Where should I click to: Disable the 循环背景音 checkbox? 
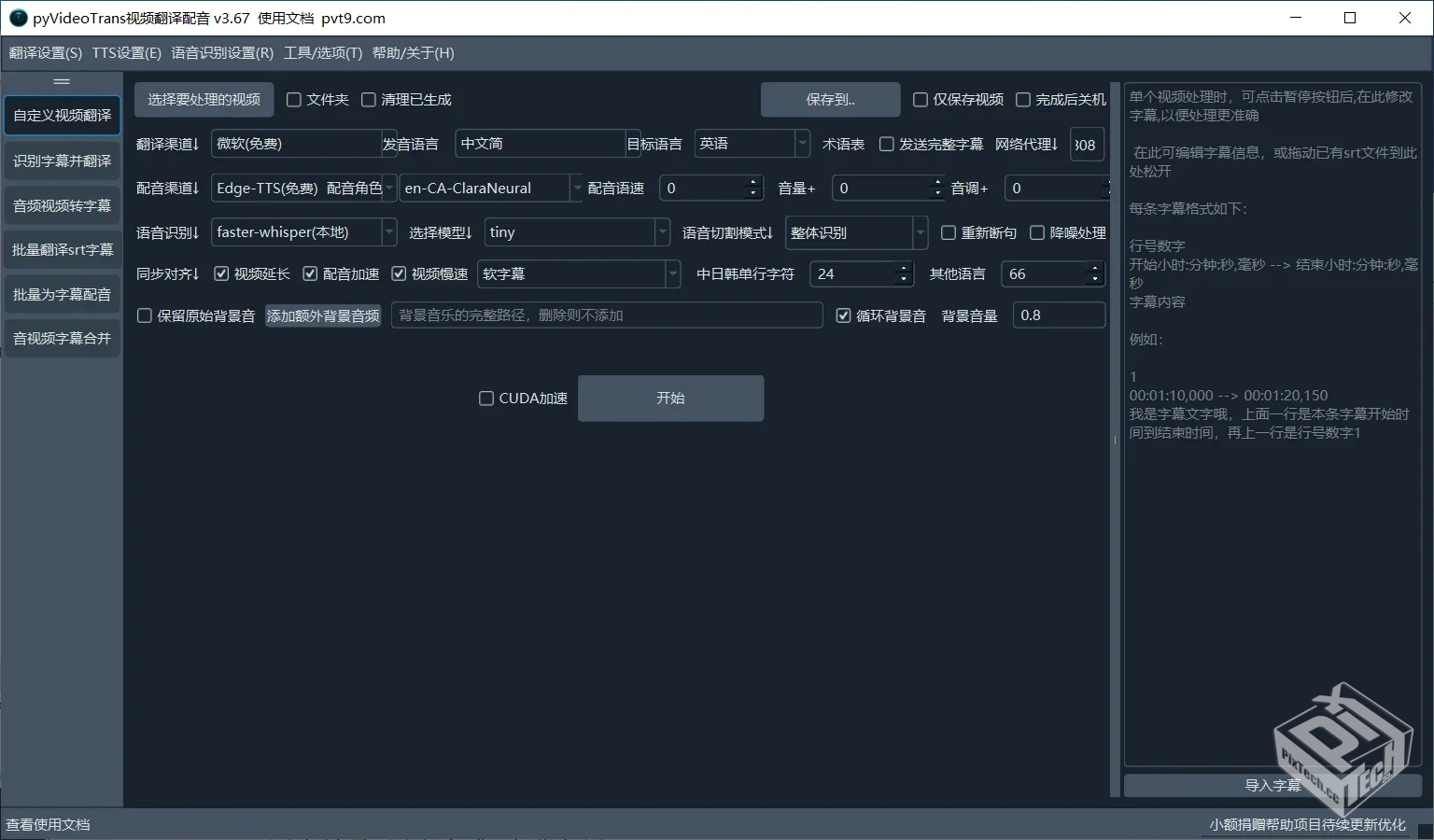point(843,315)
